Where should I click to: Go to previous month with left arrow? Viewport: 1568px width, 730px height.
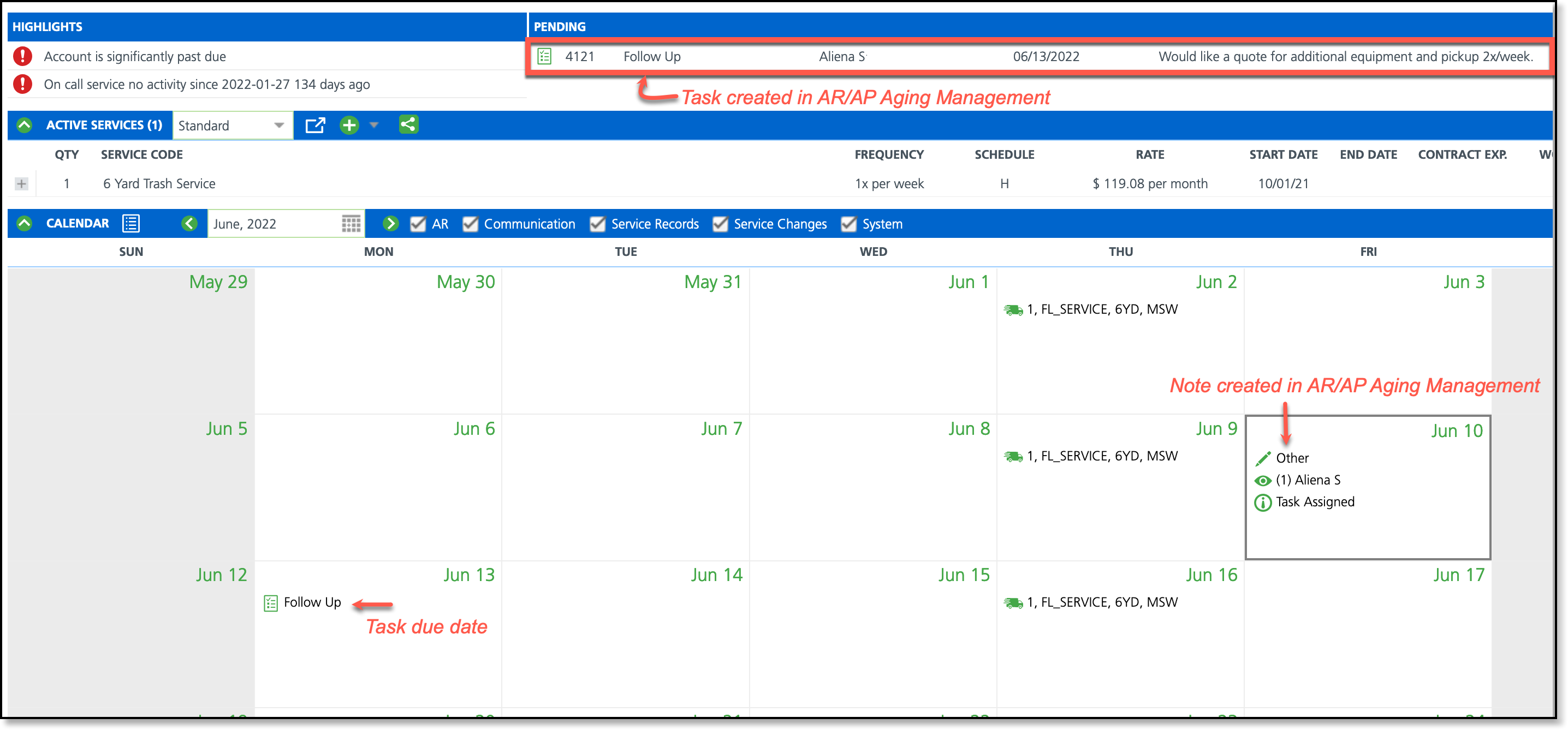coord(189,223)
